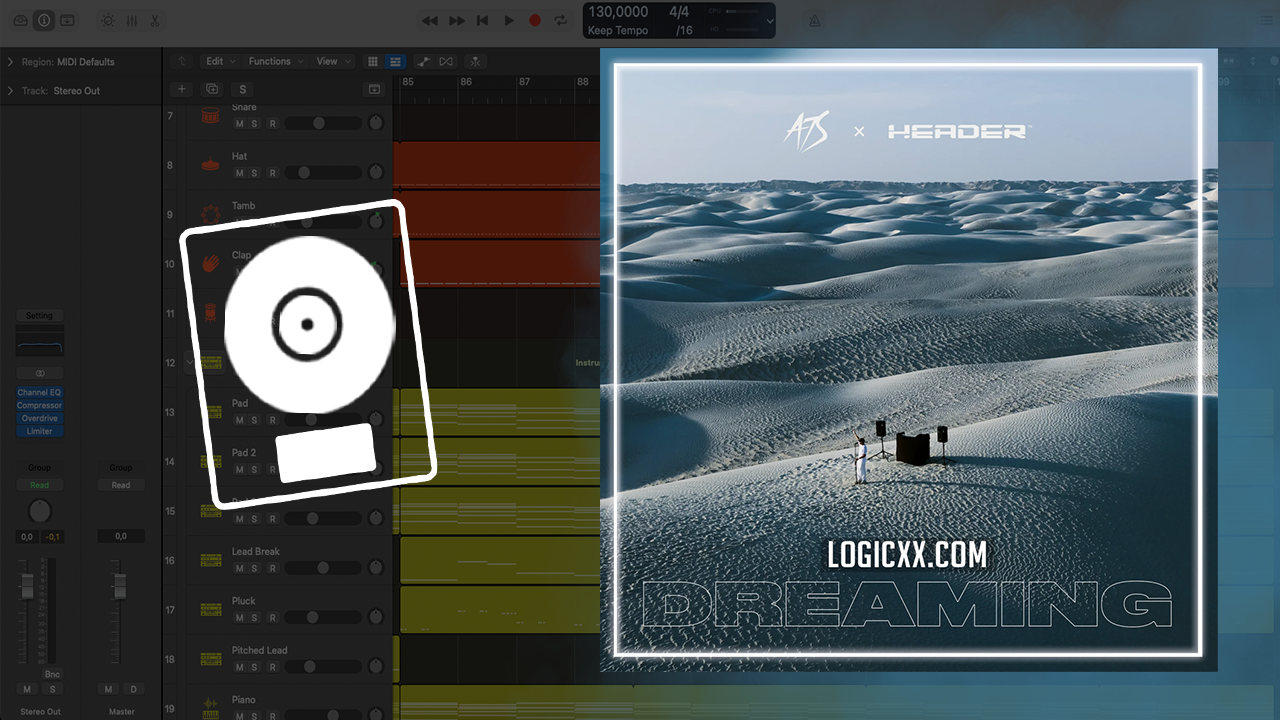Viewport: 1280px width, 720px height.
Task: Open the LCD display mode dropdown arrow
Action: [x=769, y=20]
